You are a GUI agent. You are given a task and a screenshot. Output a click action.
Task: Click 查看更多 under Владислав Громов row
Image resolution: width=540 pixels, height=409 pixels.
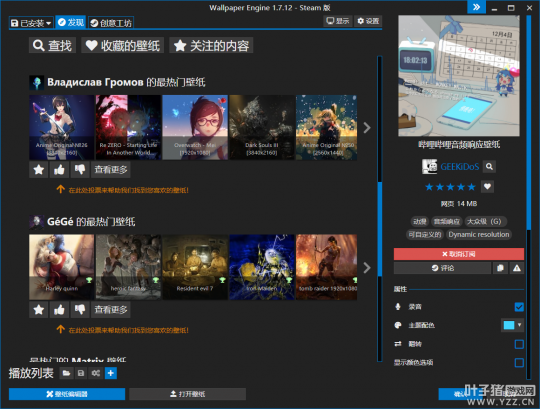(111, 170)
